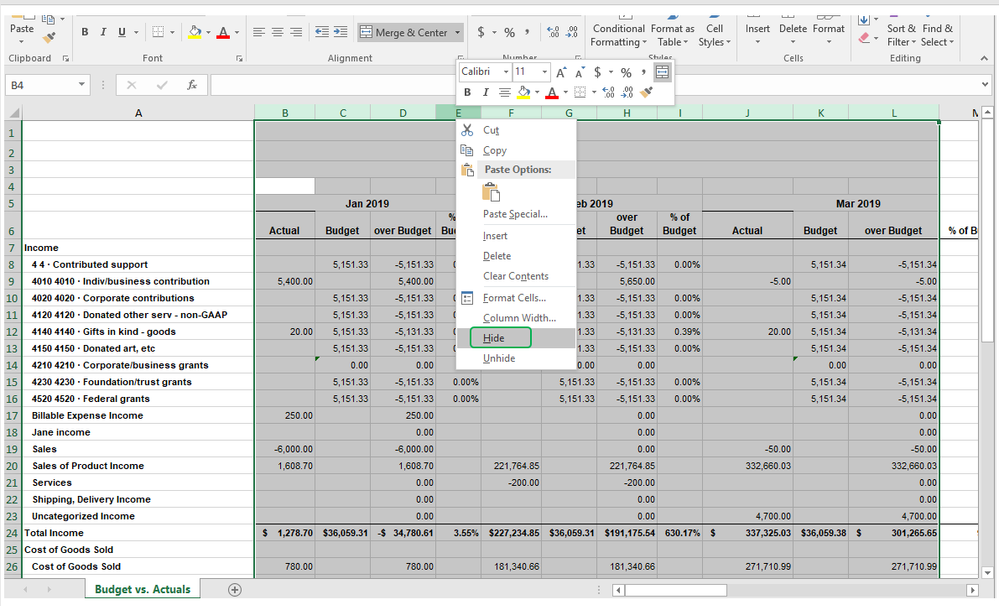Image resolution: width=999 pixels, height=606 pixels.
Task: Apply Percent Style from ribbon Number group
Action: pyautogui.click(x=509, y=32)
